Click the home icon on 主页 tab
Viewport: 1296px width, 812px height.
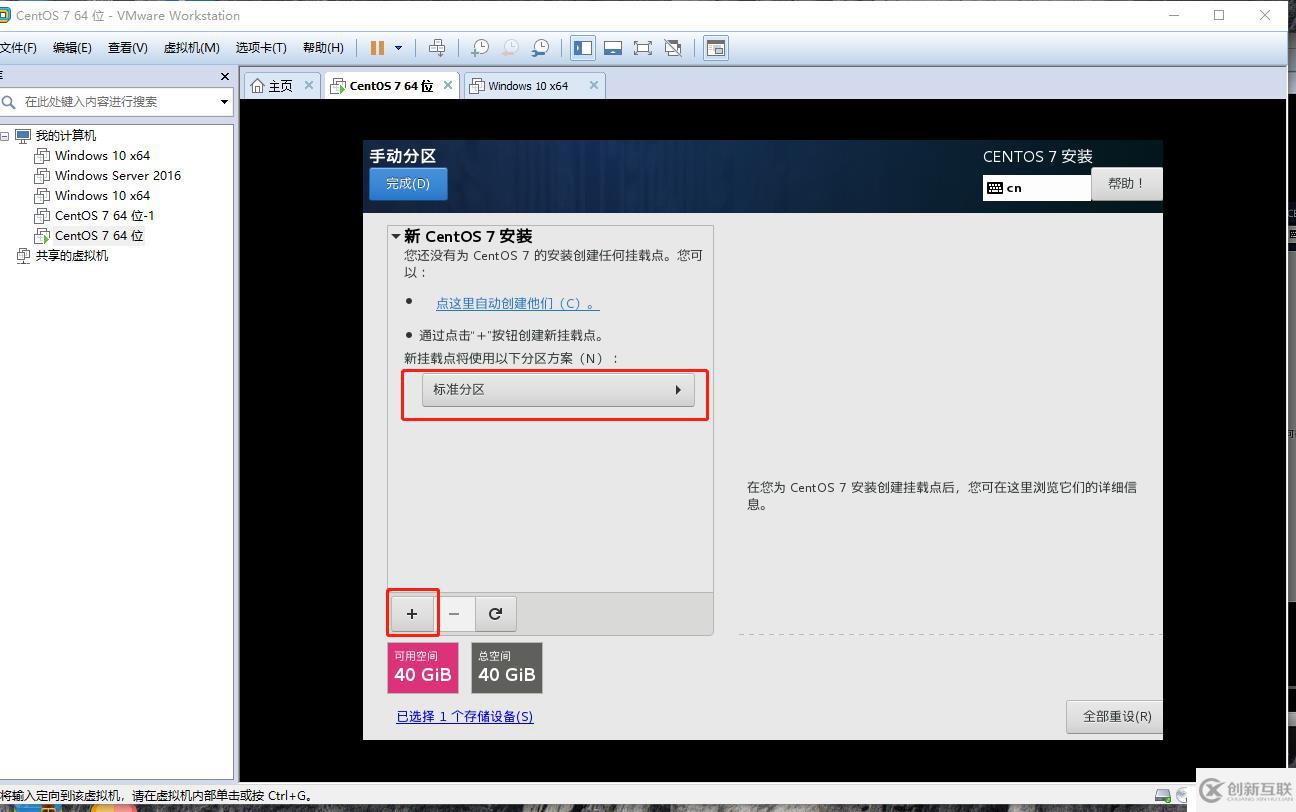(259, 86)
